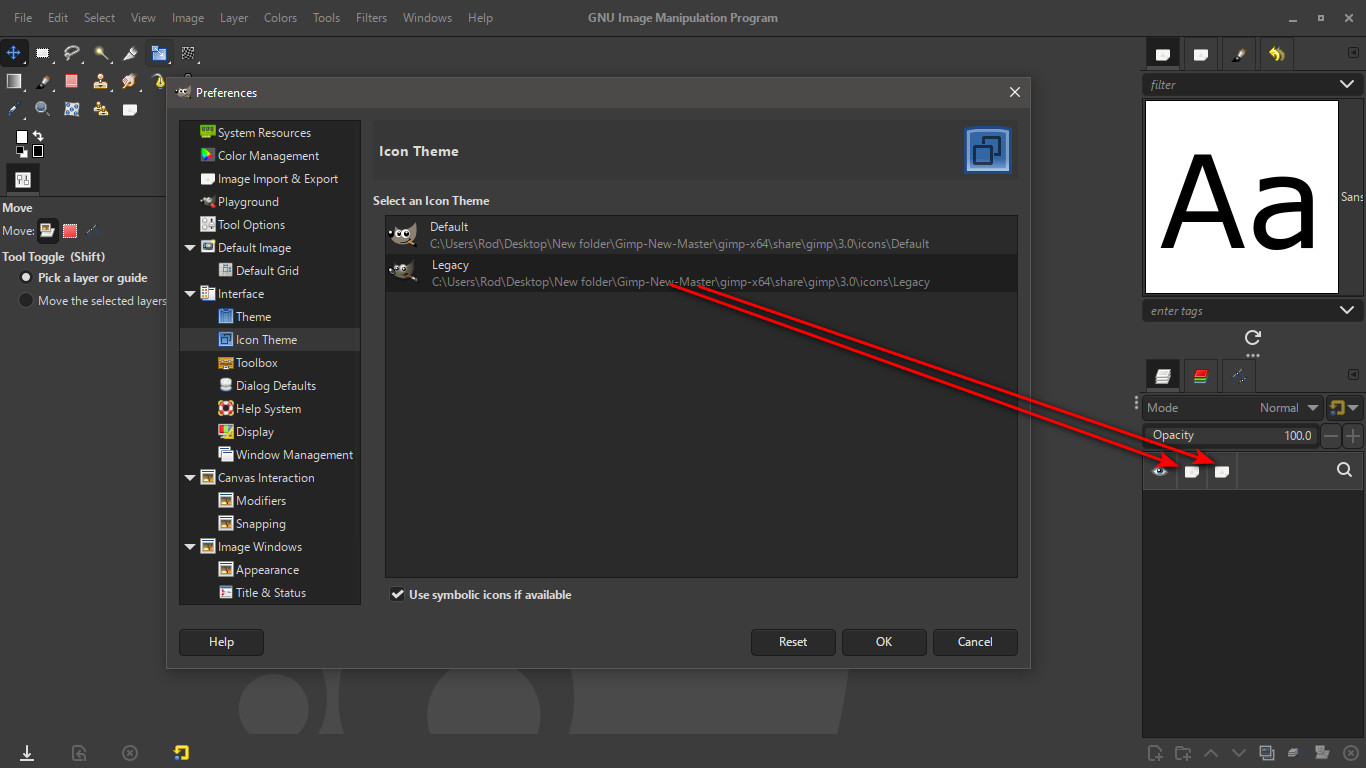Click the Help button in Preferences
This screenshot has height=768, width=1366.
pos(221,642)
